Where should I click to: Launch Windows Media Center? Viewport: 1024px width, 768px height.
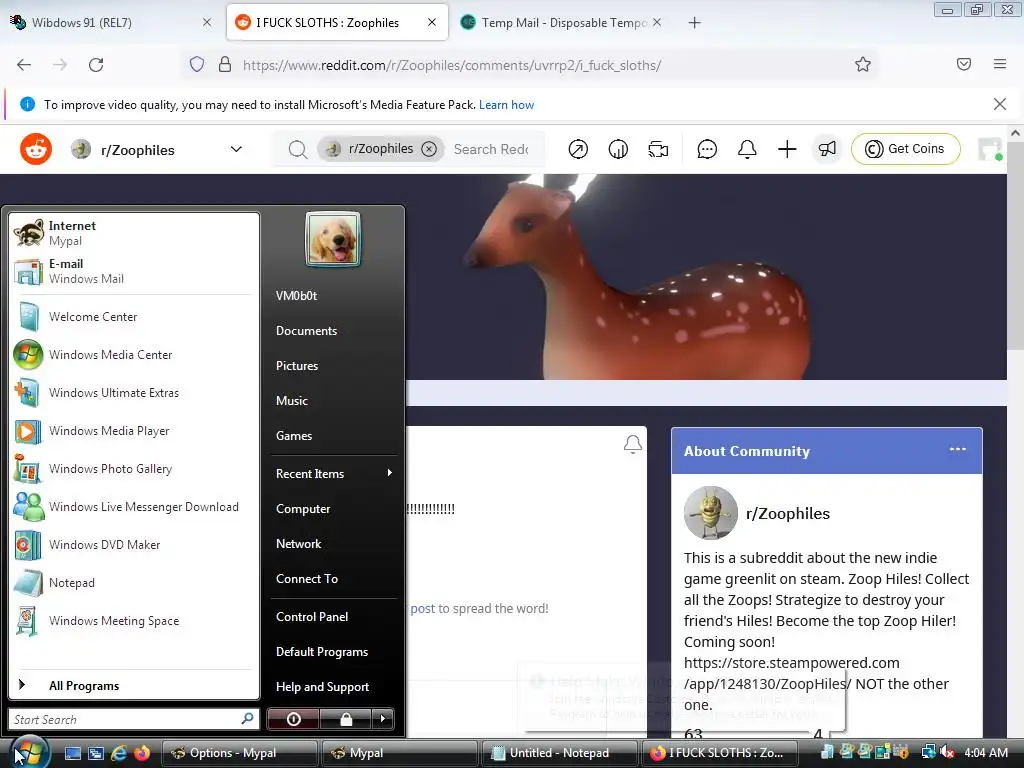(134, 355)
